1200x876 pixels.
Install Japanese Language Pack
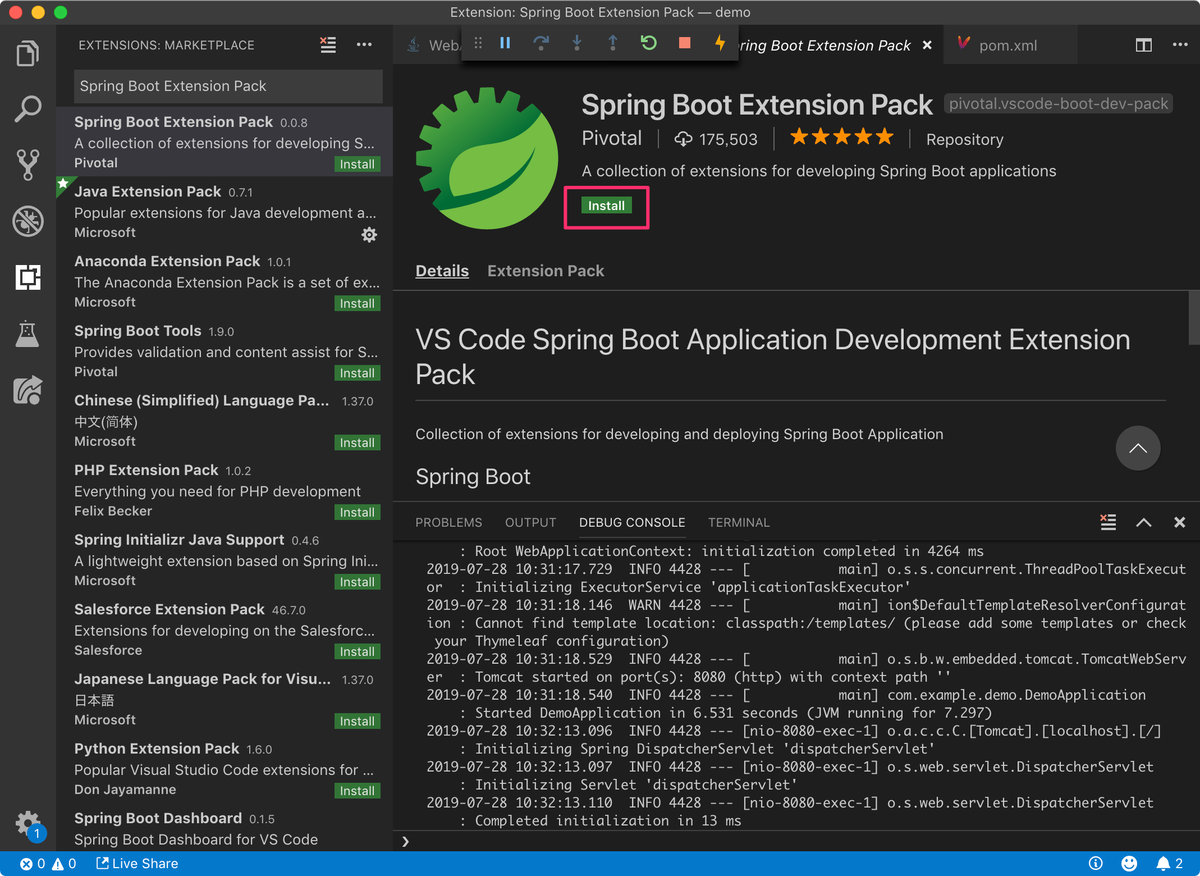(x=357, y=721)
